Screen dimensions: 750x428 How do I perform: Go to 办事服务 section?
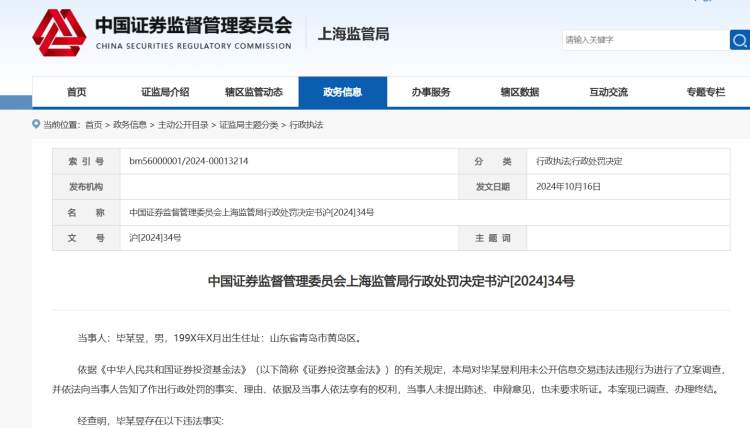[431, 92]
